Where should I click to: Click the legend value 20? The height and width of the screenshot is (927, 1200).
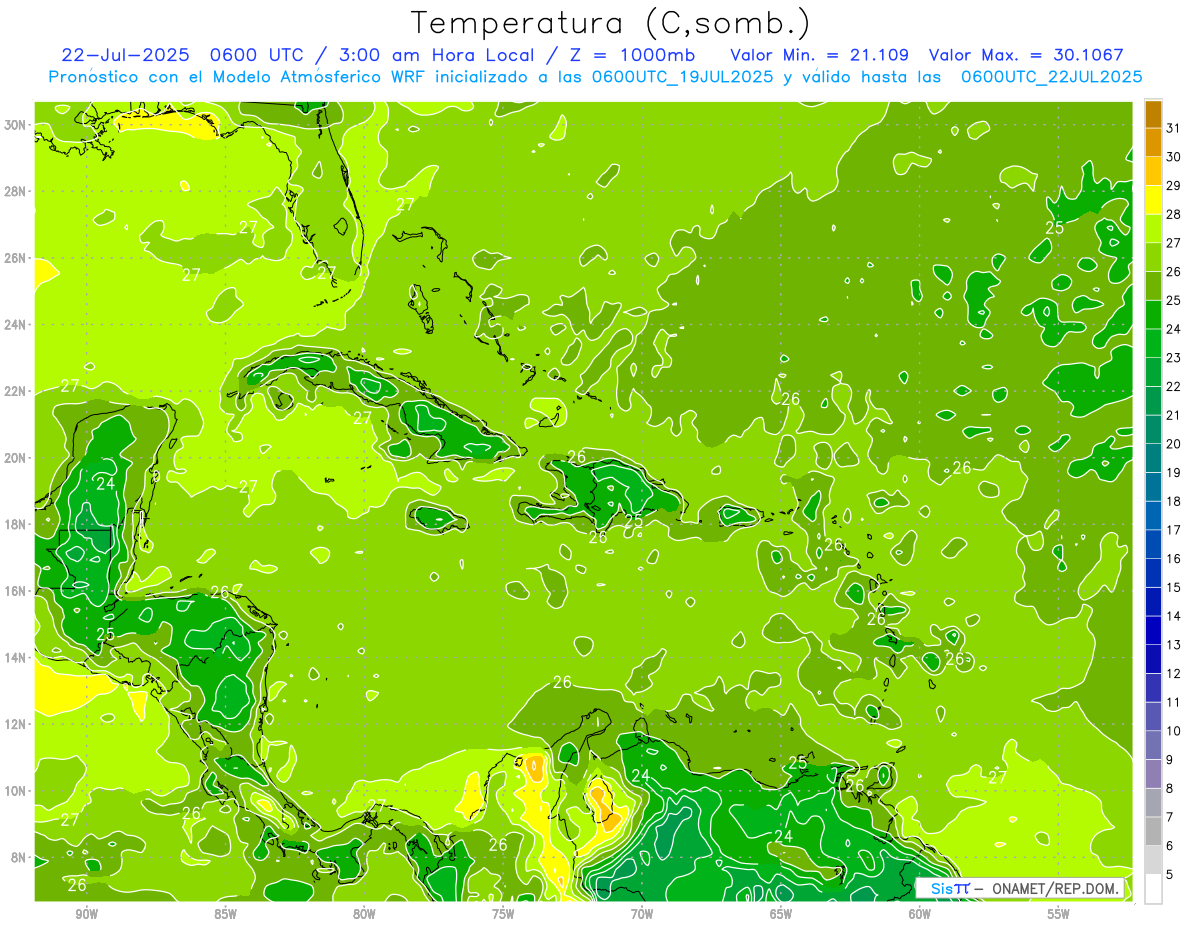[x=1173, y=444]
